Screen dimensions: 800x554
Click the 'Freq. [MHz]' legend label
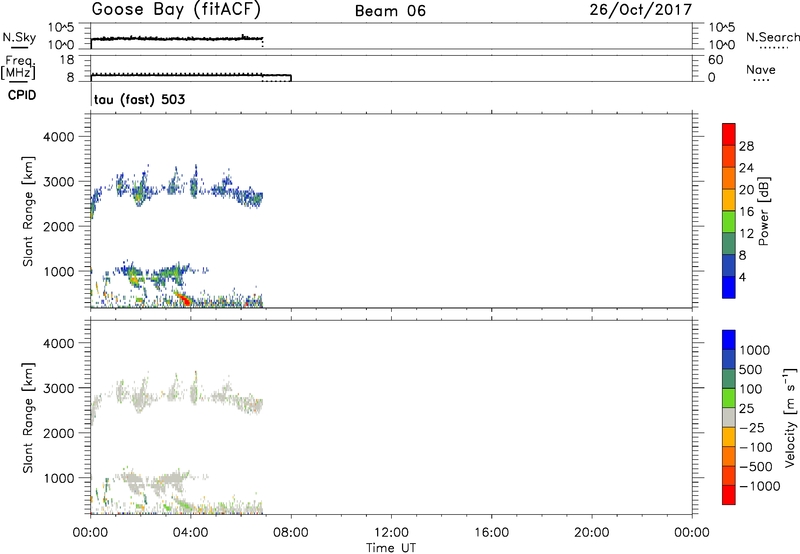[18, 67]
